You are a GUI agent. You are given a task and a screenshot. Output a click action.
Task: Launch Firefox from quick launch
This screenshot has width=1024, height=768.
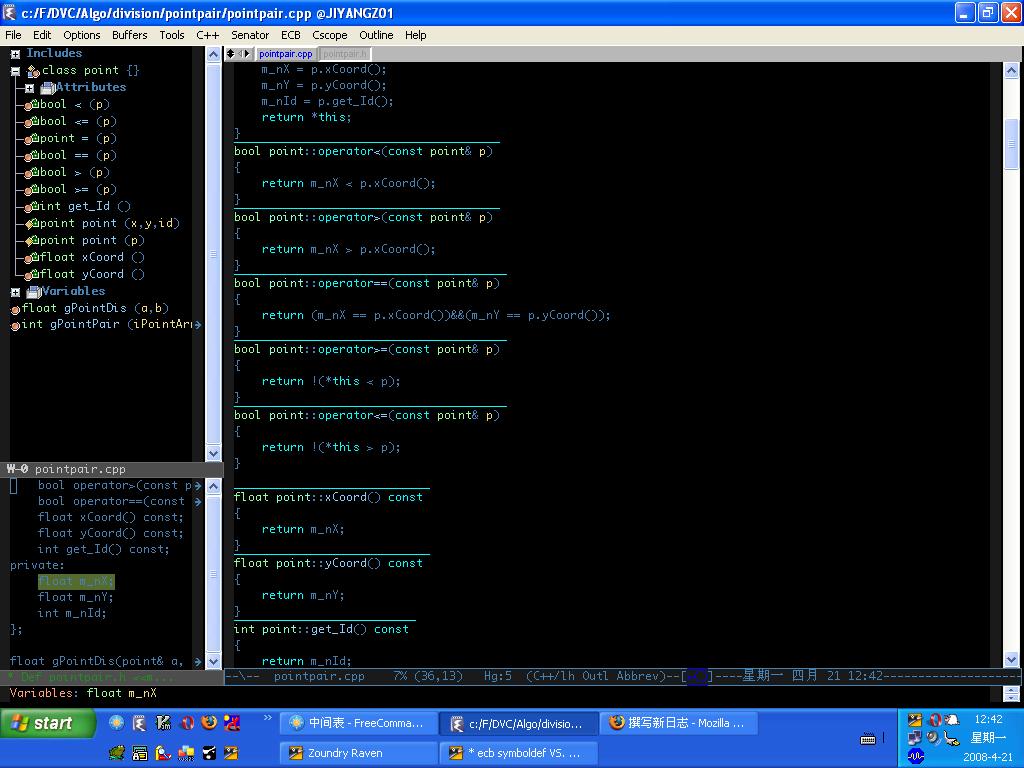210,722
